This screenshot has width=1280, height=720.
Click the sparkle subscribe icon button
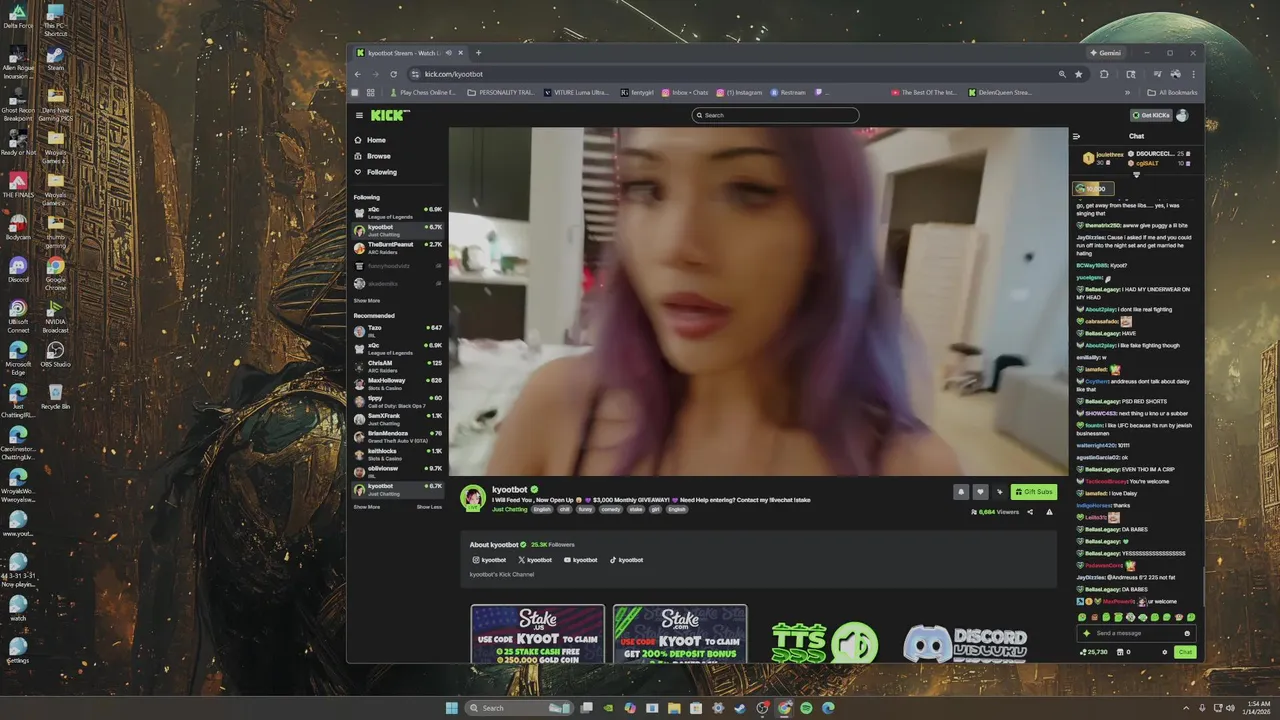[999, 492]
